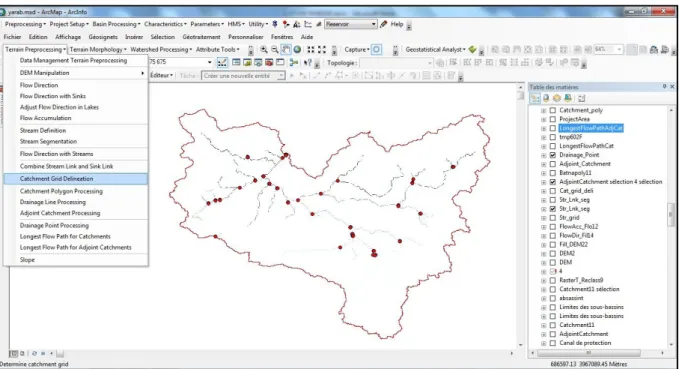The image size is (679, 369).
Task: Open the Geostatistical Analyst dropdown
Action: pos(435,49)
